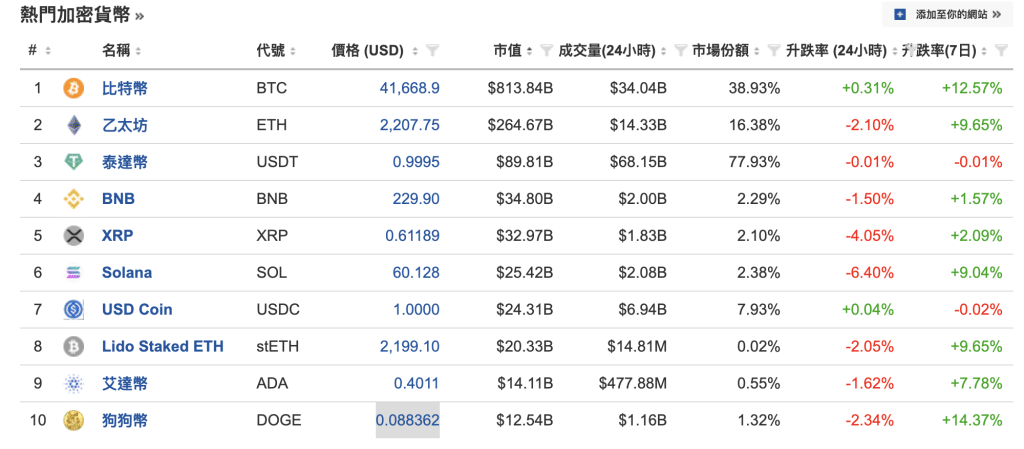
Task: Click the Bitcoin coin icon
Action: (74, 88)
